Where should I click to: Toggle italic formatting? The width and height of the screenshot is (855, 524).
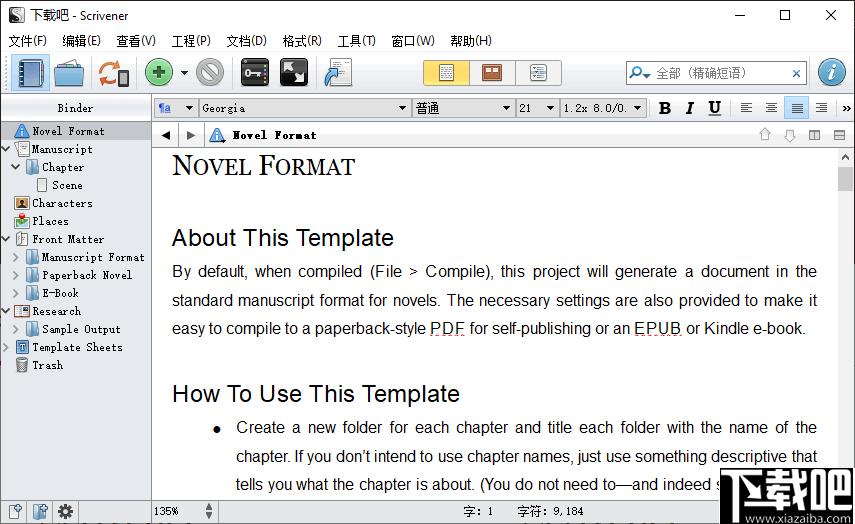pos(689,108)
